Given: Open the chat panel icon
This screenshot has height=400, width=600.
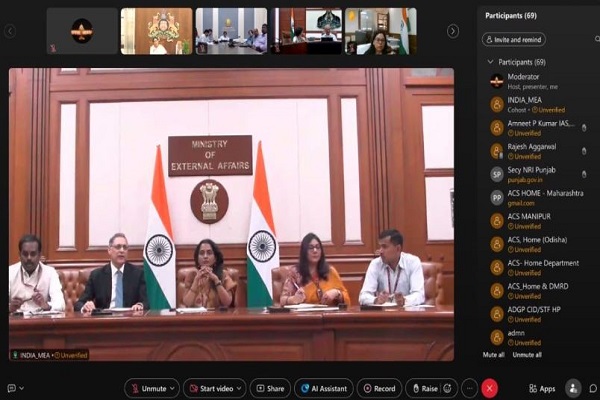Looking at the screenshot, I should [591, 388].
